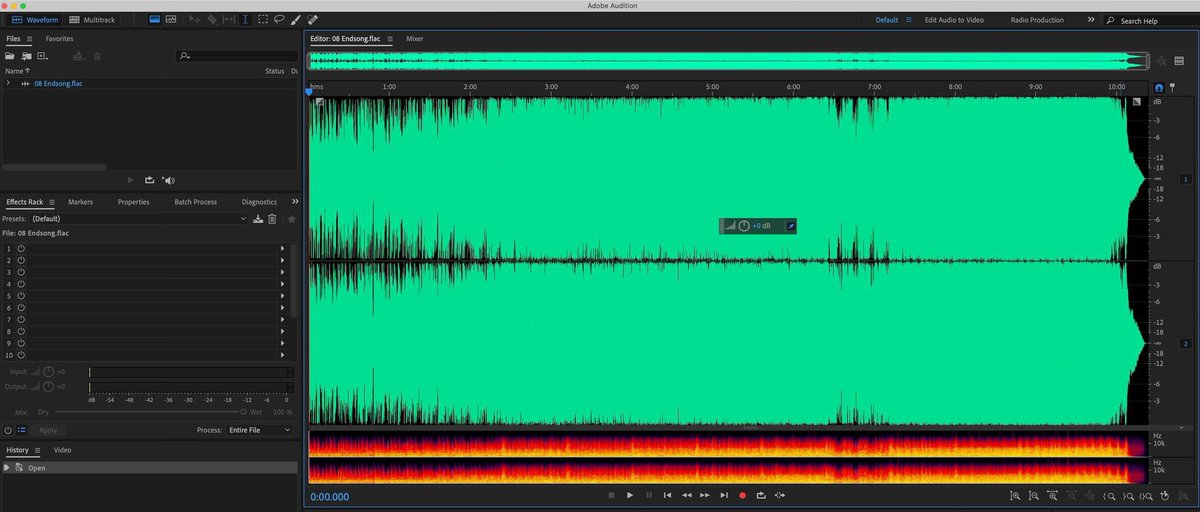This screenshot has height=512, width=1200.
Task: Toggle the effects rack list view icon
Action: click(x=21, y=429)
